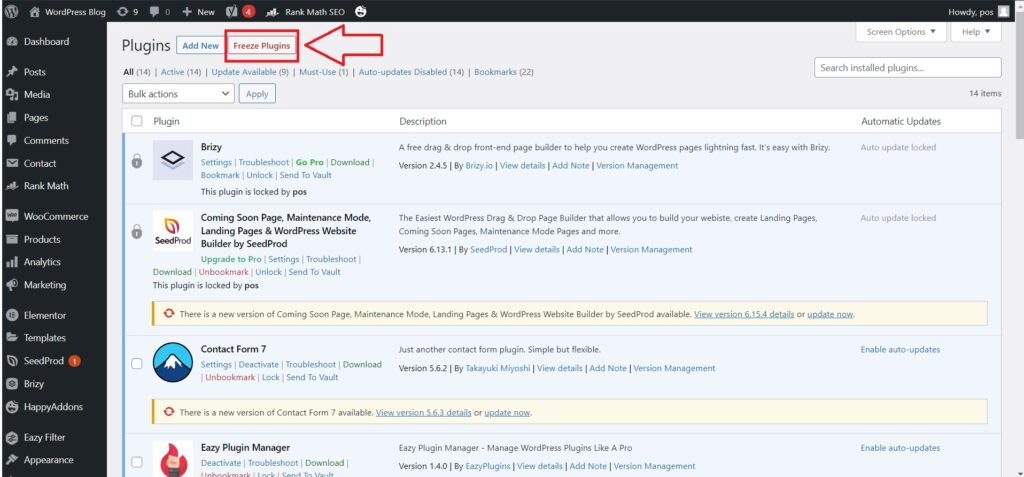Open HappyAddons icon in sidebar

click(12, 406)
